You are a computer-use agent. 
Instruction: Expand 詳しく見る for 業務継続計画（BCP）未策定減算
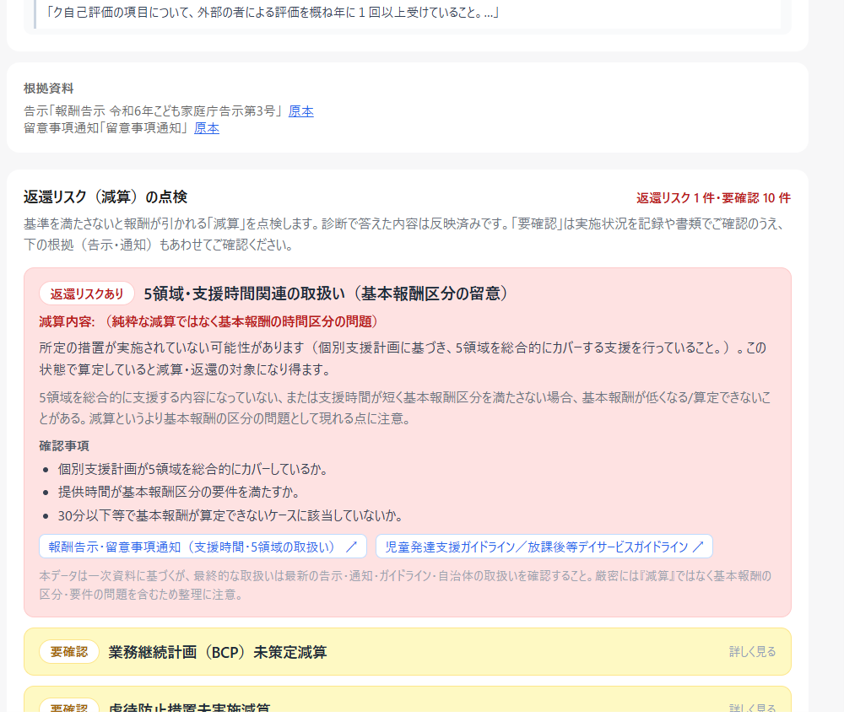coord(752,652)
